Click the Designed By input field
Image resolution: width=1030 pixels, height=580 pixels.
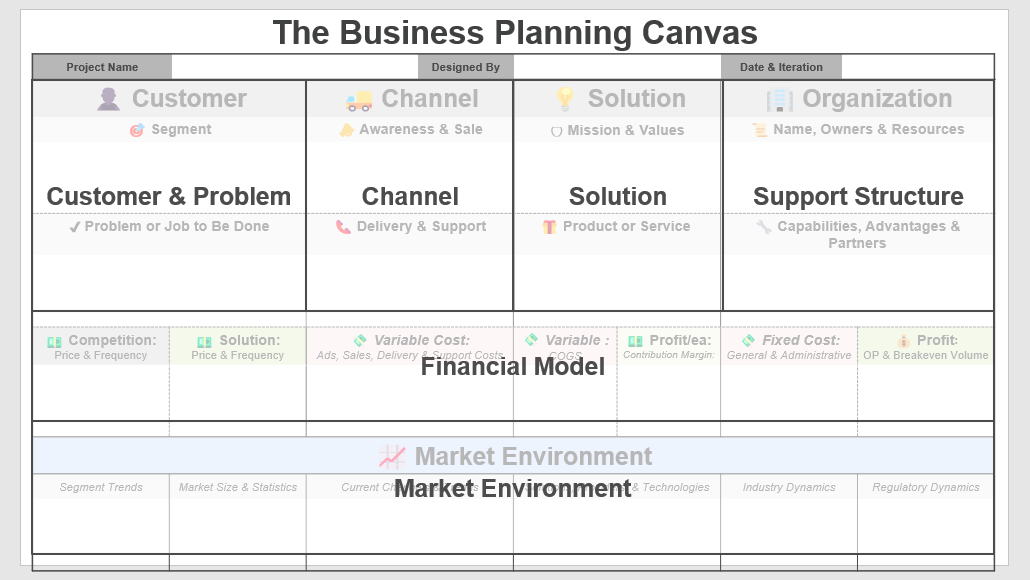coord(617,67)
